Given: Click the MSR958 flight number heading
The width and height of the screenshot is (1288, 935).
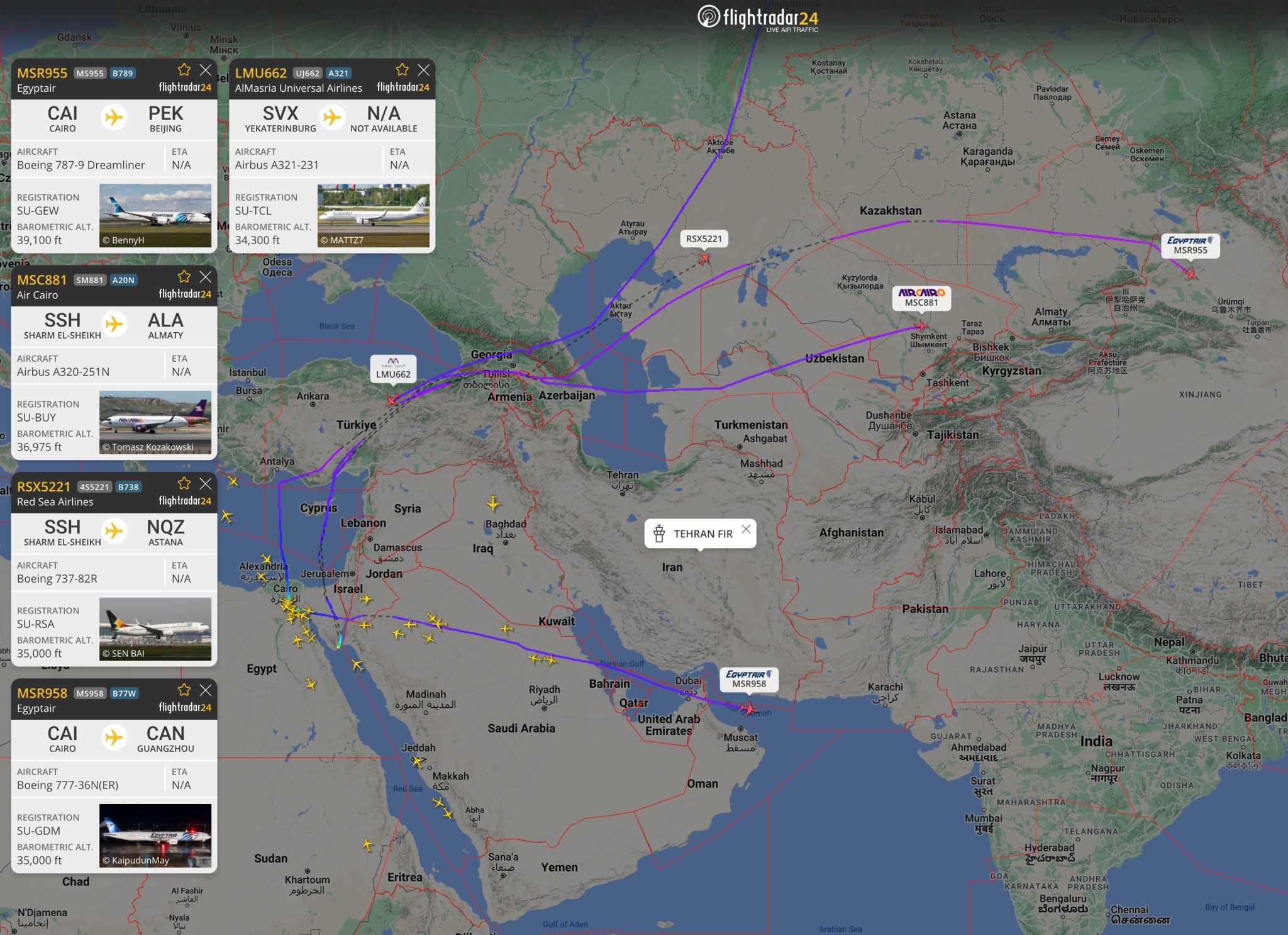Looking at the screenshot, I should pyautogui.click(x=42, y=693).
